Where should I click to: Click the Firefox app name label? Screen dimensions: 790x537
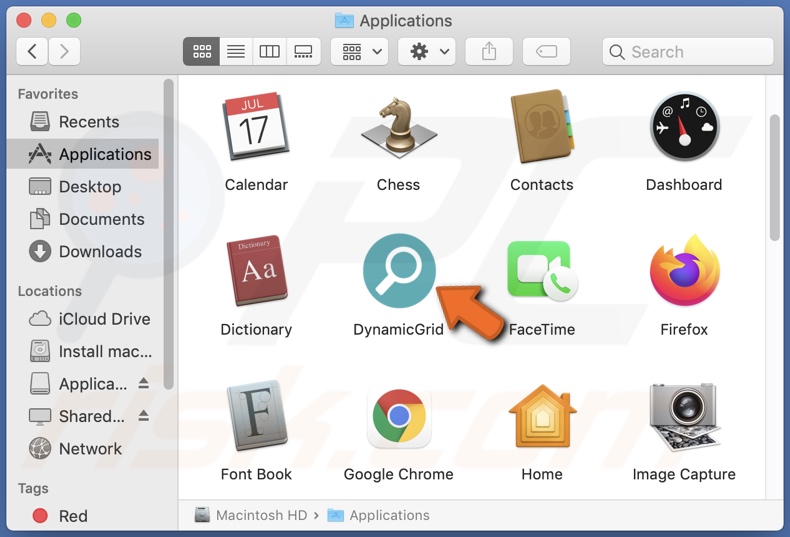pyautogui.click(x=684, y=329)
